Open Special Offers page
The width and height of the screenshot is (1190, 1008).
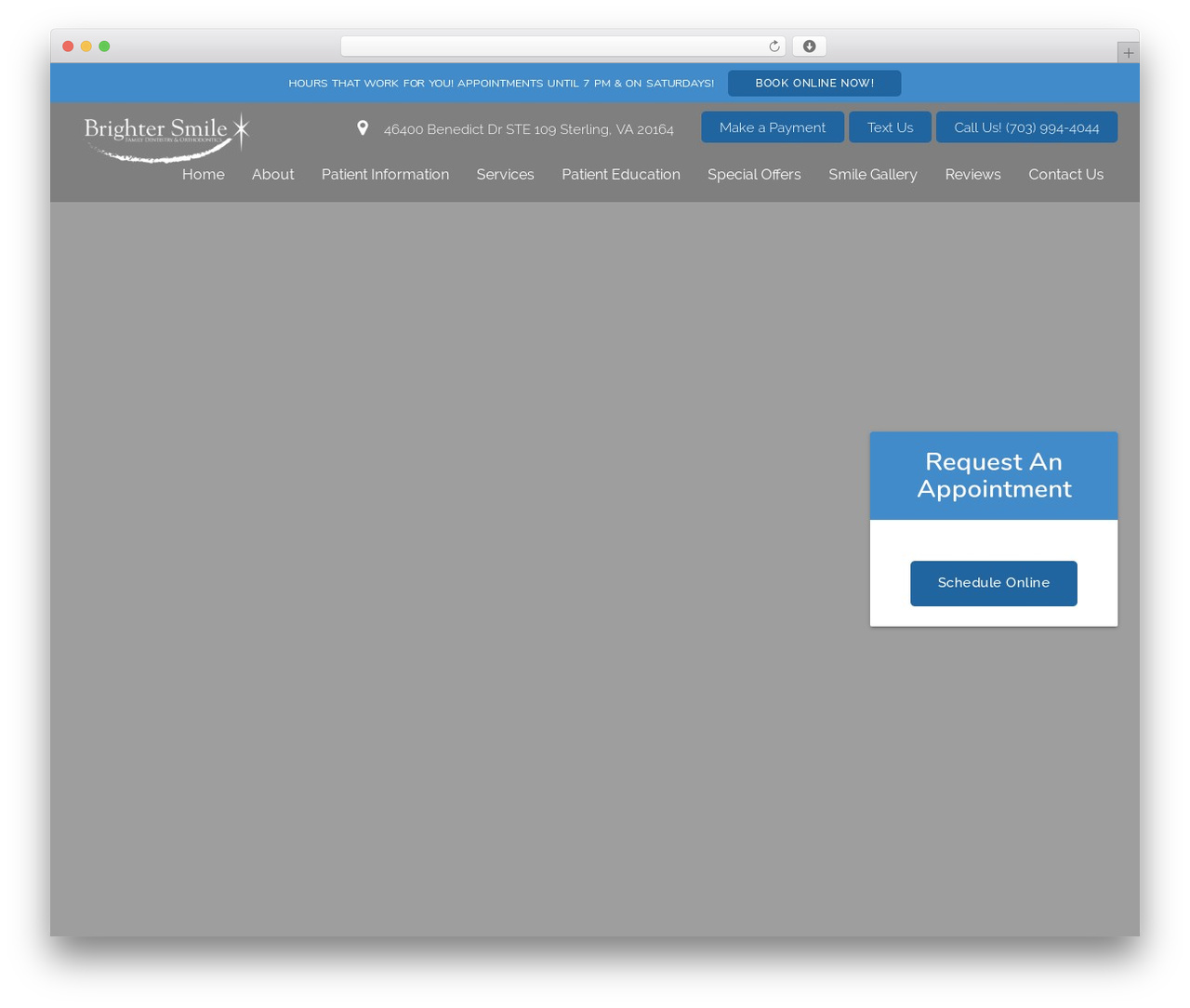[x=754, y=174]
